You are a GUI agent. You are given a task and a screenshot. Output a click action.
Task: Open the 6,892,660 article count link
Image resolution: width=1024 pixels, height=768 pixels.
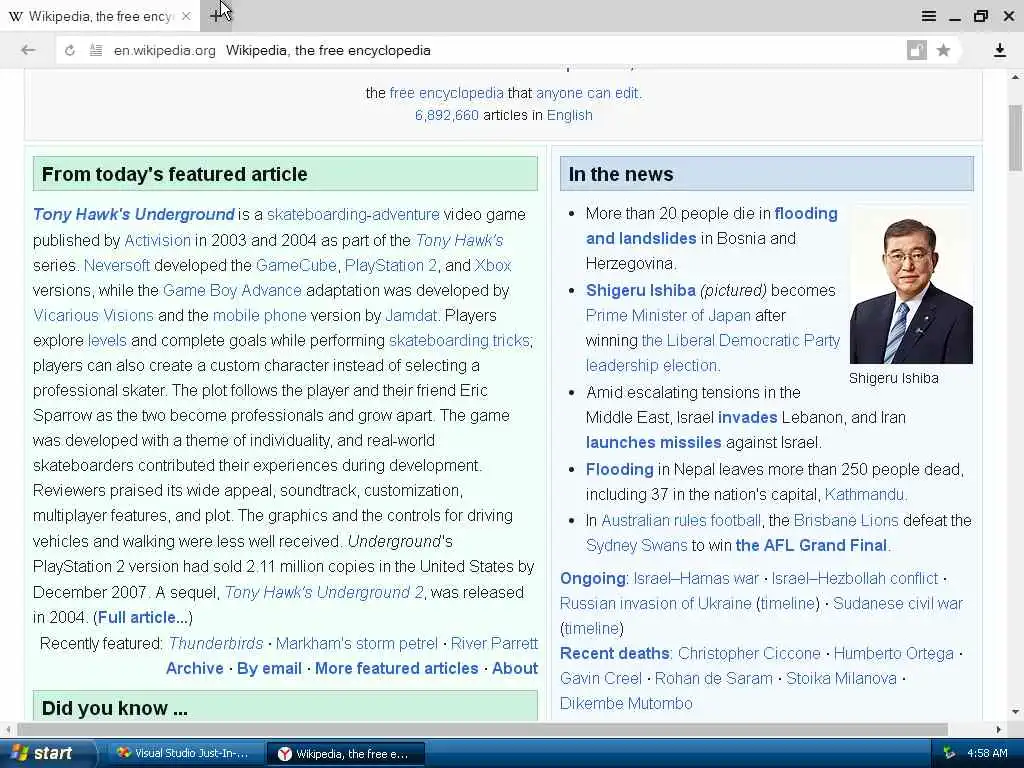point(447,115)
